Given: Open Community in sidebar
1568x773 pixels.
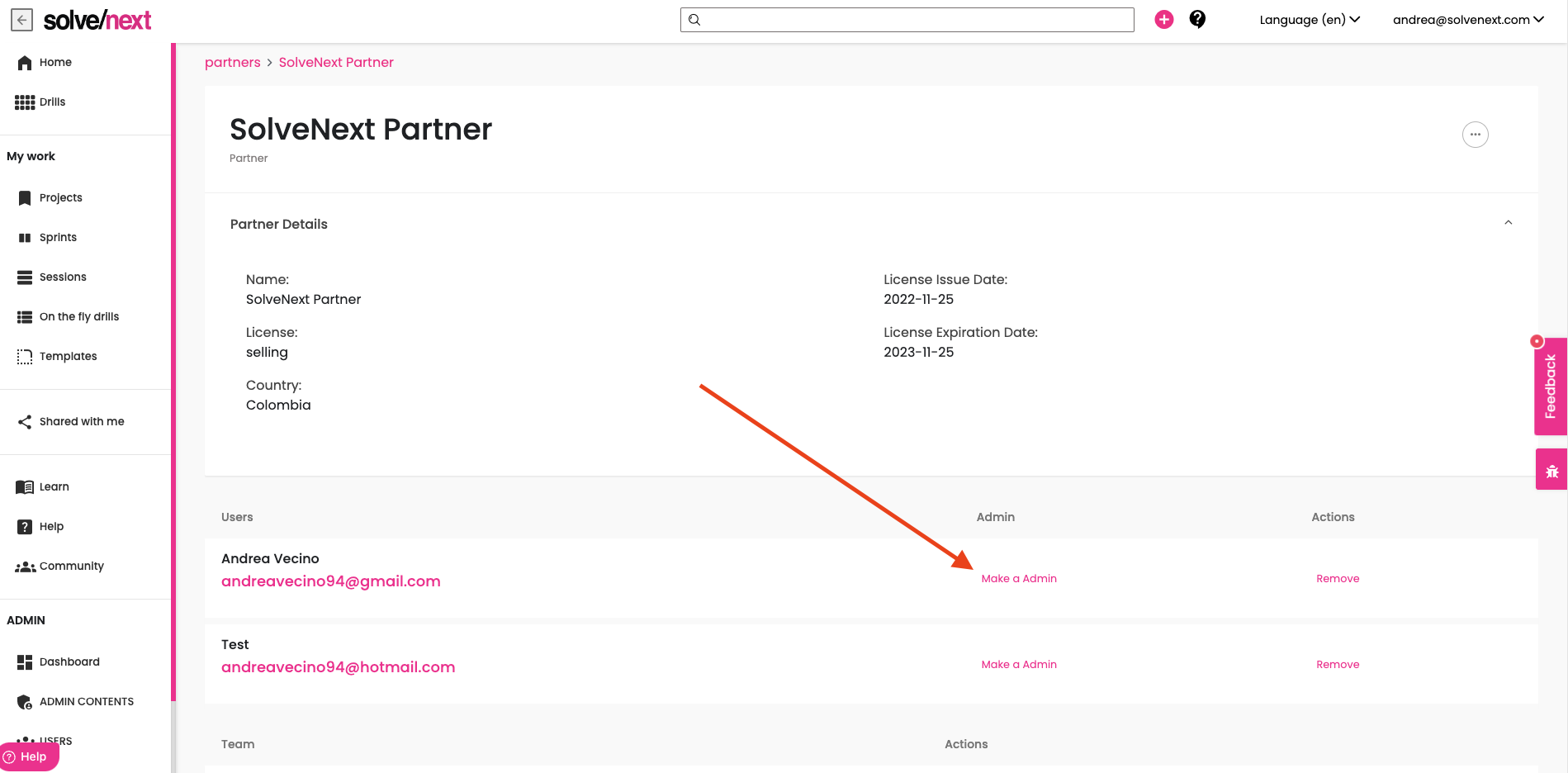Looking at the screenshot, I should click(x=72, y=567).
